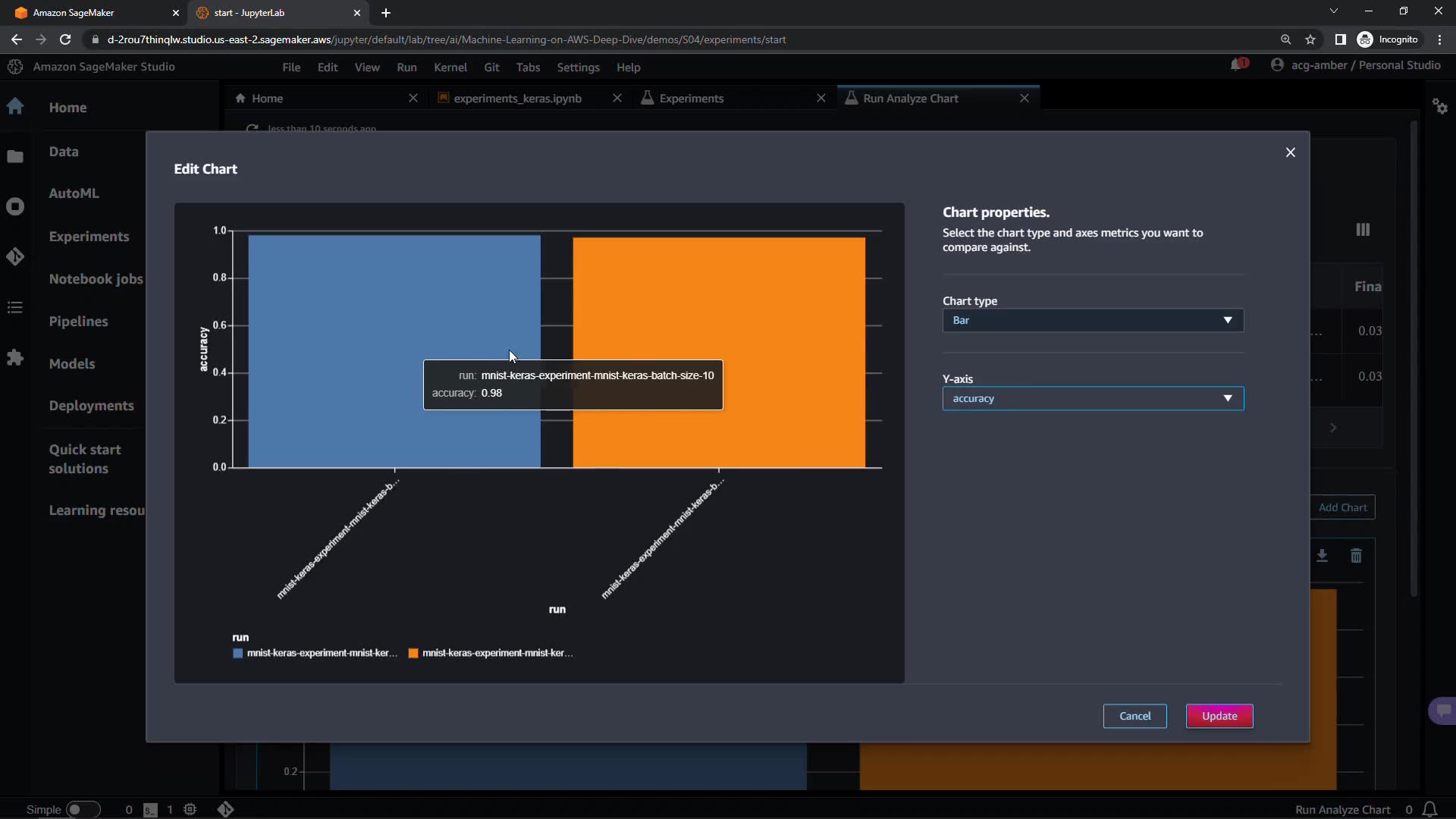Image resolution: width=1456 pixels, height=819 pixels.
Task: Click the Cancel button
Action: (1134, 716)
